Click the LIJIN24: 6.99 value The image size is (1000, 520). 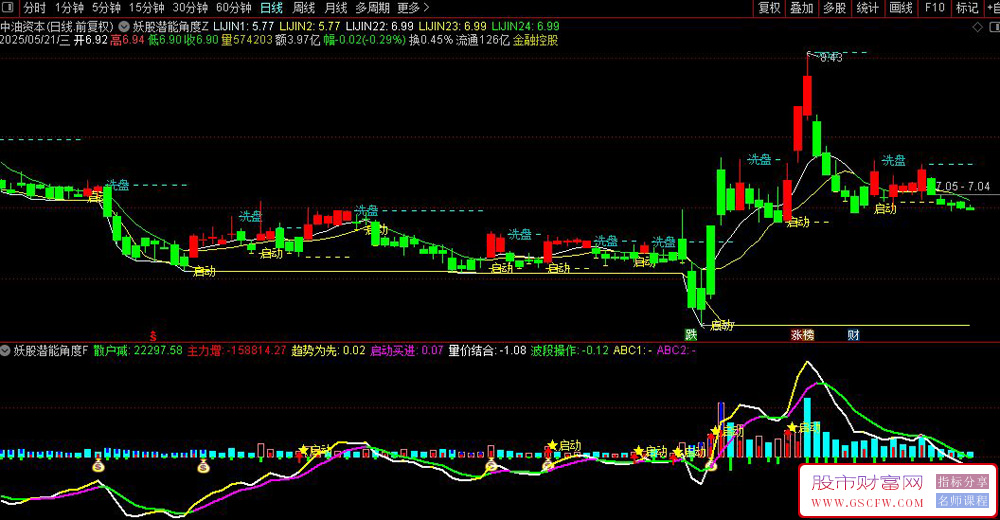click(x=526, y=27)
